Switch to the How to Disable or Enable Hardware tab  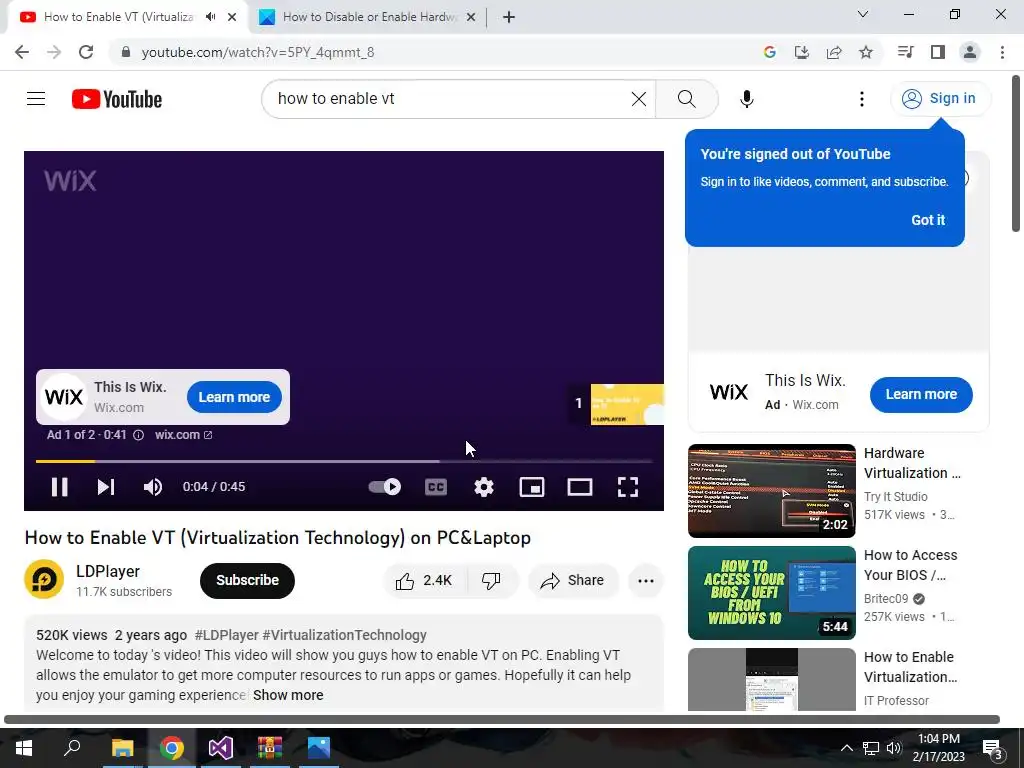click(x=368, y=17)
